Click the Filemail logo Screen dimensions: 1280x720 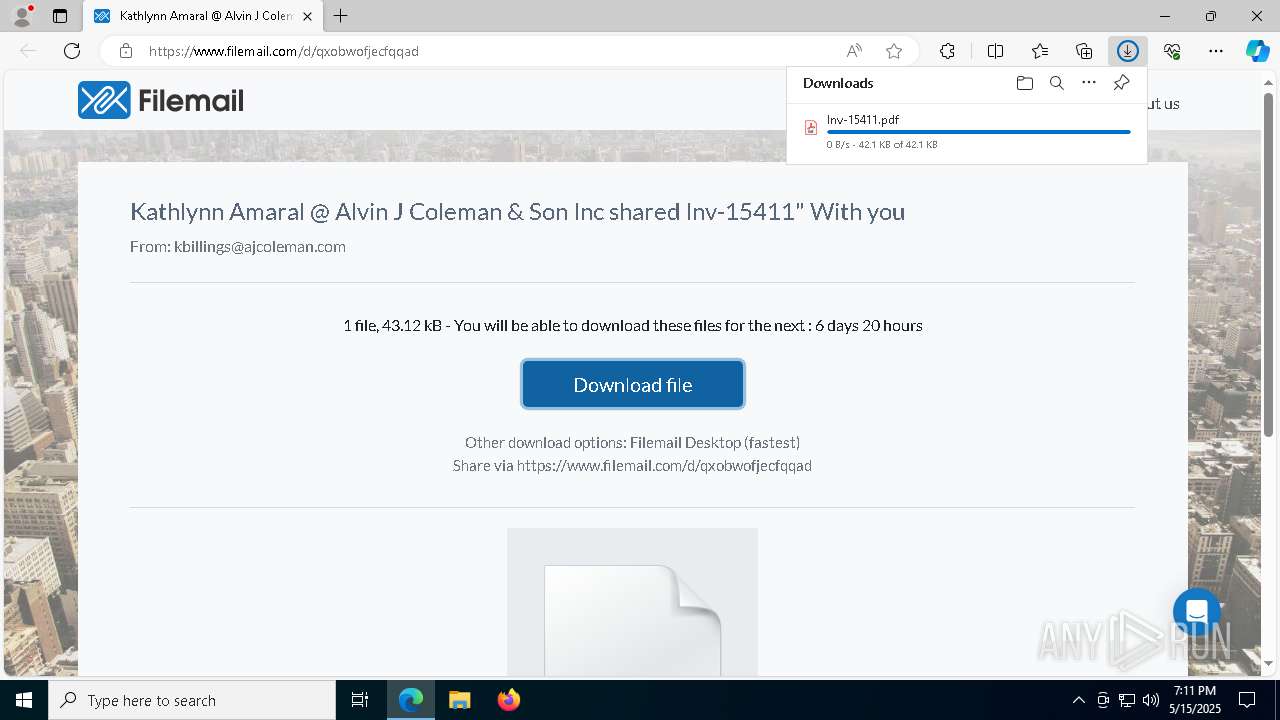161,100
